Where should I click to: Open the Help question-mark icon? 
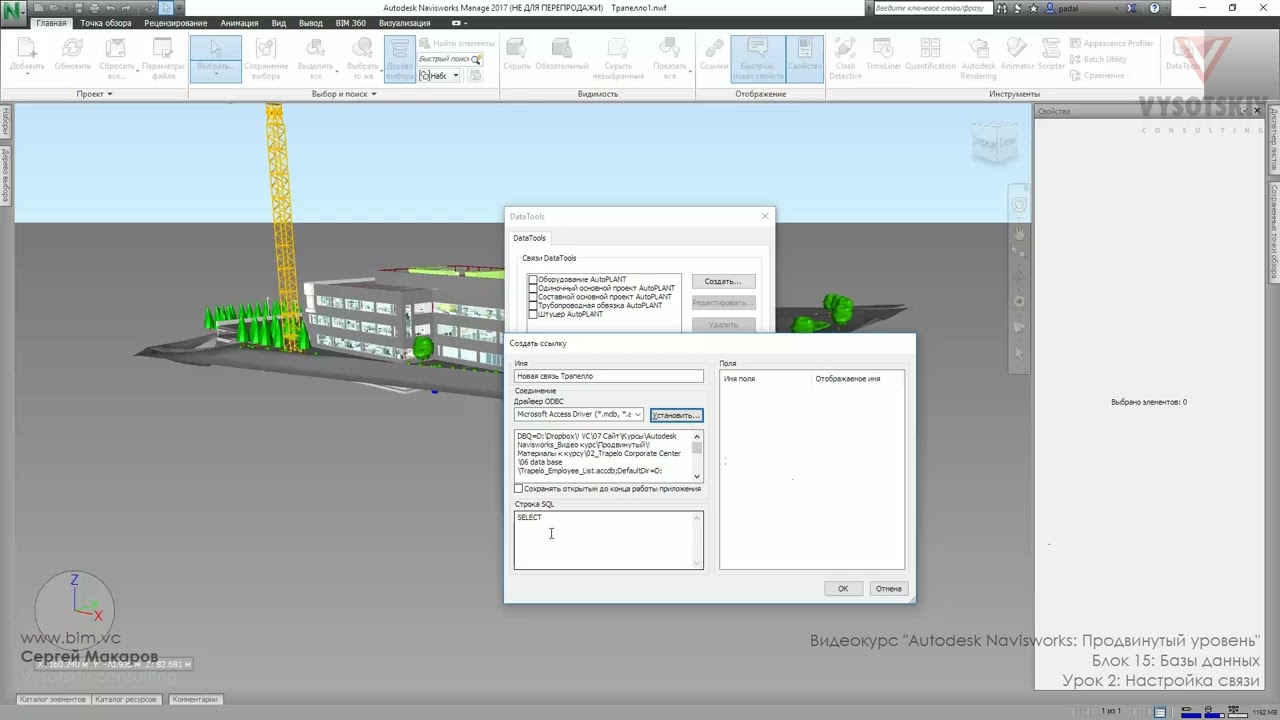[1155, 8]
